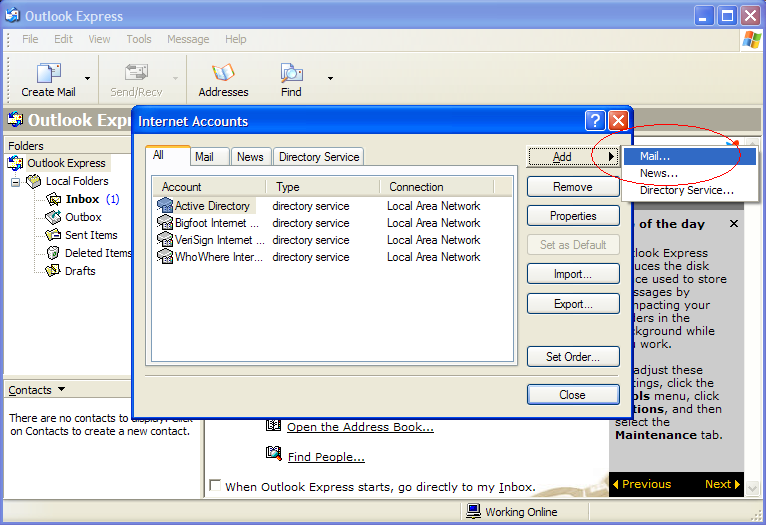Click the Sent Items folder icon

(53, 235)
